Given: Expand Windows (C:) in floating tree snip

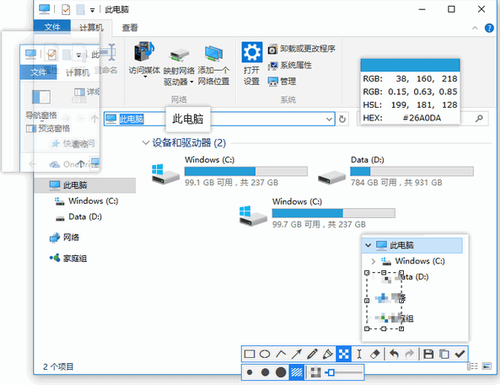Looking at the screenshot, I should [373, 261].
